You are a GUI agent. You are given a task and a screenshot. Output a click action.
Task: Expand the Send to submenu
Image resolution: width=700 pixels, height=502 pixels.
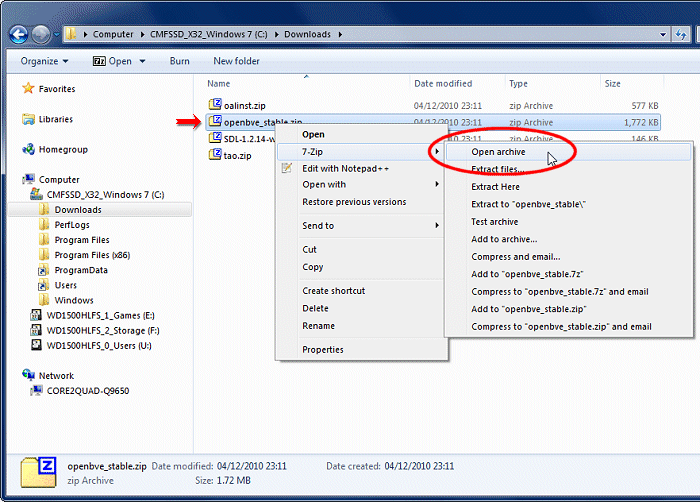[x=361, y=226]
